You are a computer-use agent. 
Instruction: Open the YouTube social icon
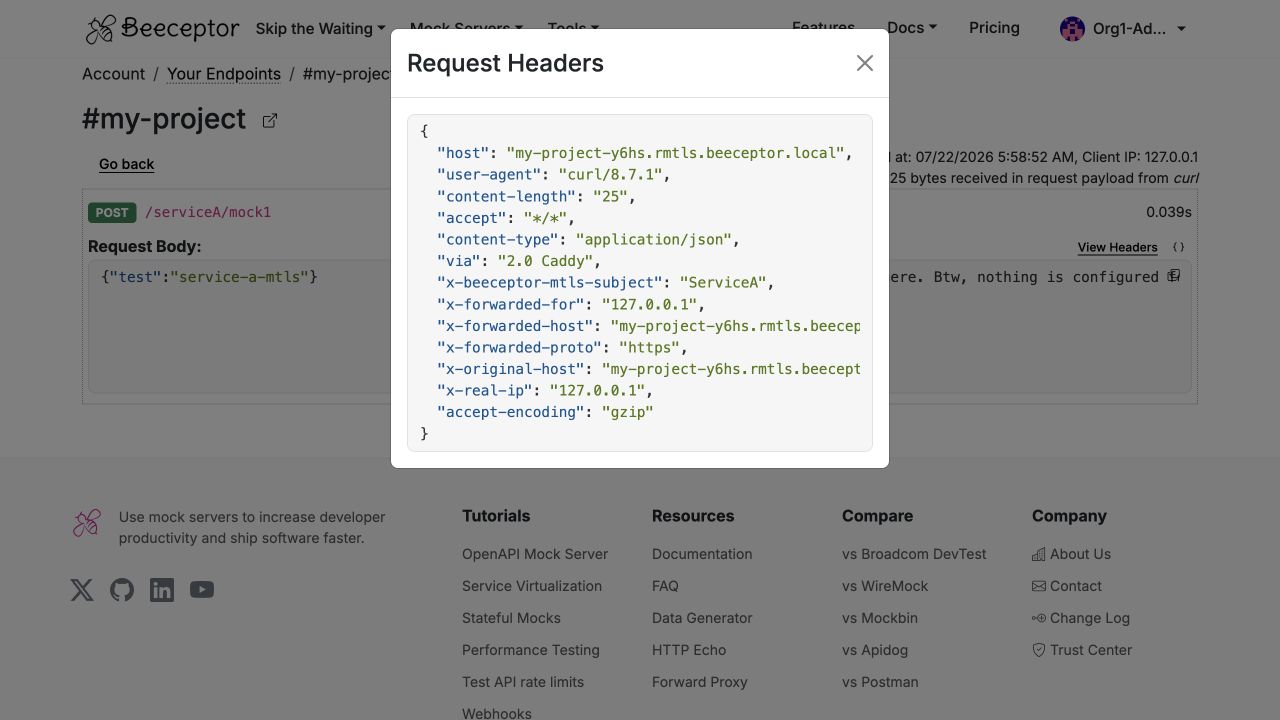[202, 590]
